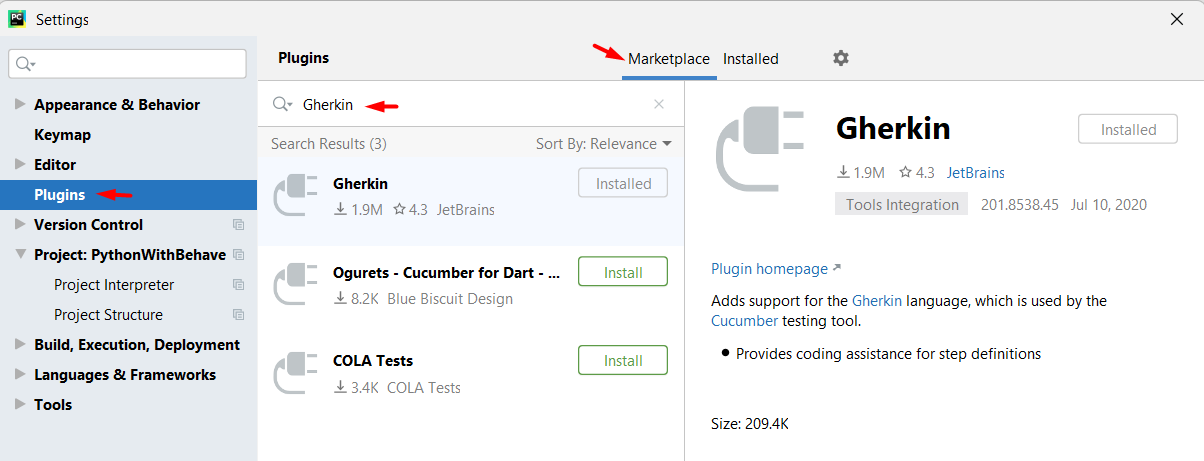Expand the Editor settings section
Image resolution: width=1204 pixels, height=461 pixels.
click(x=20, y=164)
